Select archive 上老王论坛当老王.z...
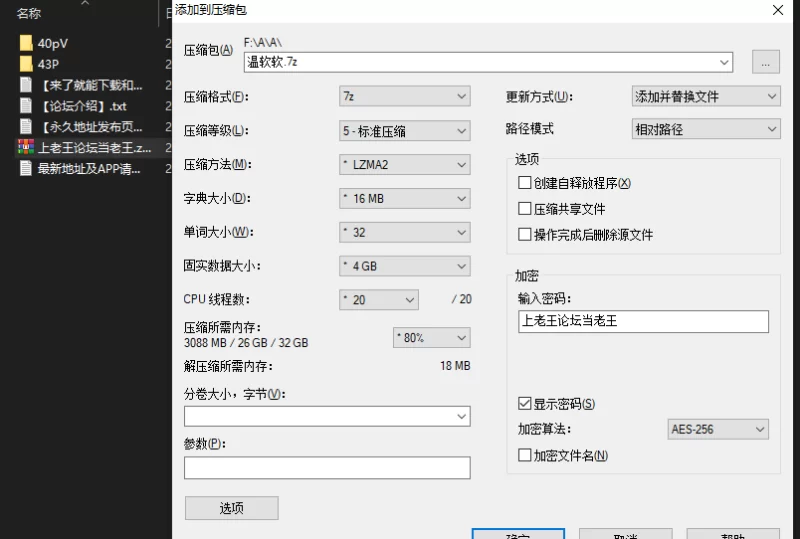800x539 pixels. 94,148
